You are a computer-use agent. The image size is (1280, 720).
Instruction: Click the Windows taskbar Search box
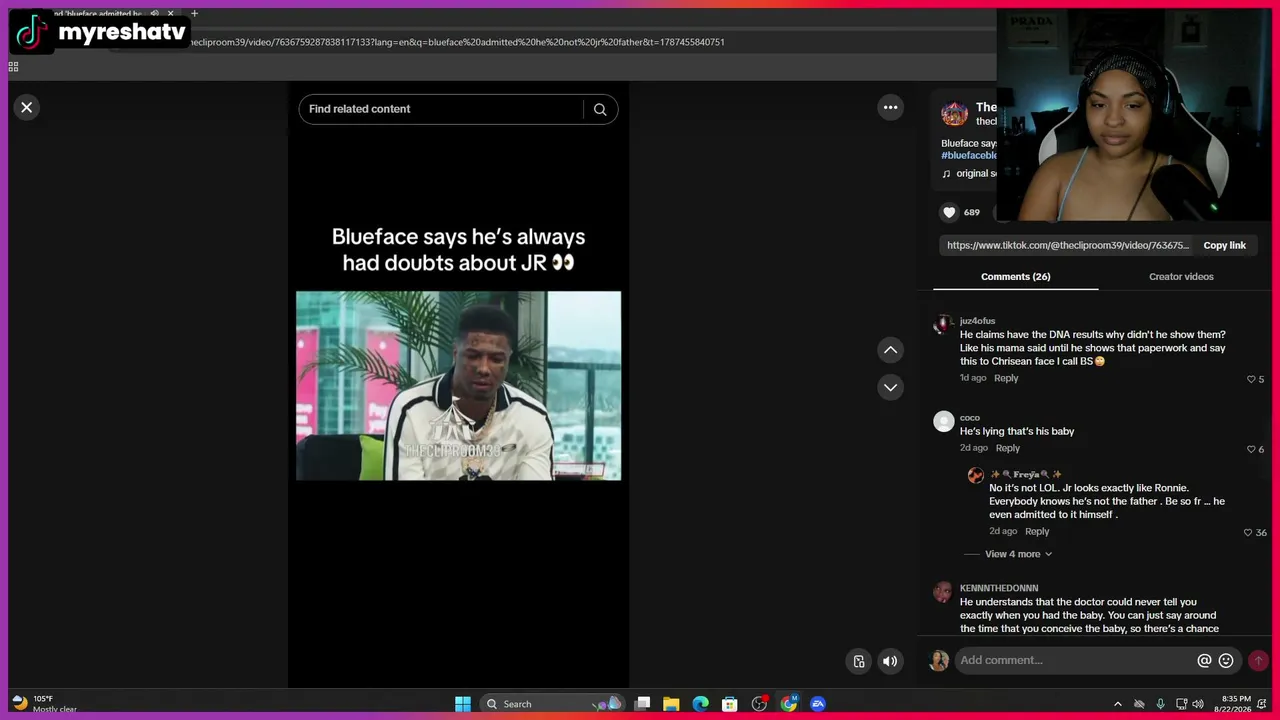click(x=553, y=704)
